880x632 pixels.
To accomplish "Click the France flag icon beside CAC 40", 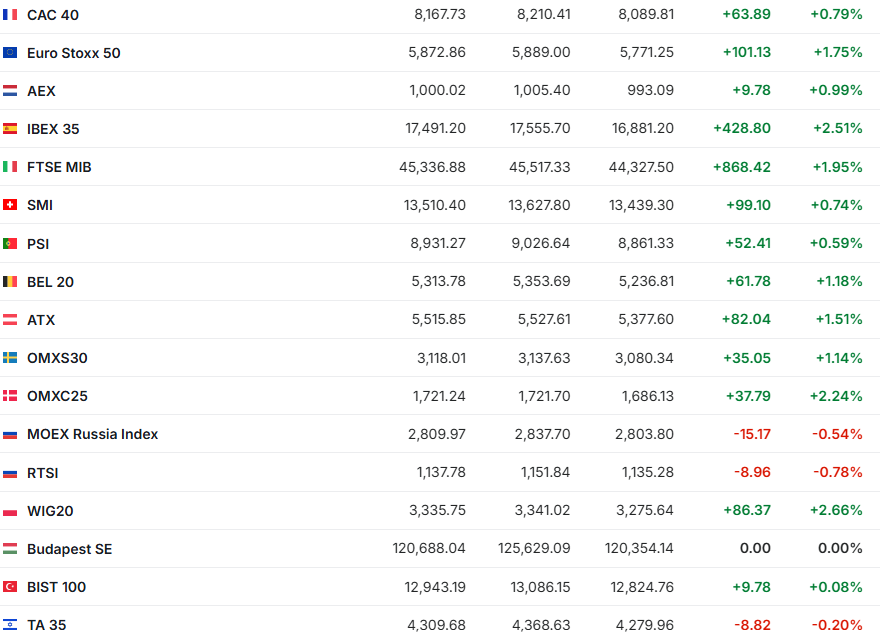I will pos(10,15).
